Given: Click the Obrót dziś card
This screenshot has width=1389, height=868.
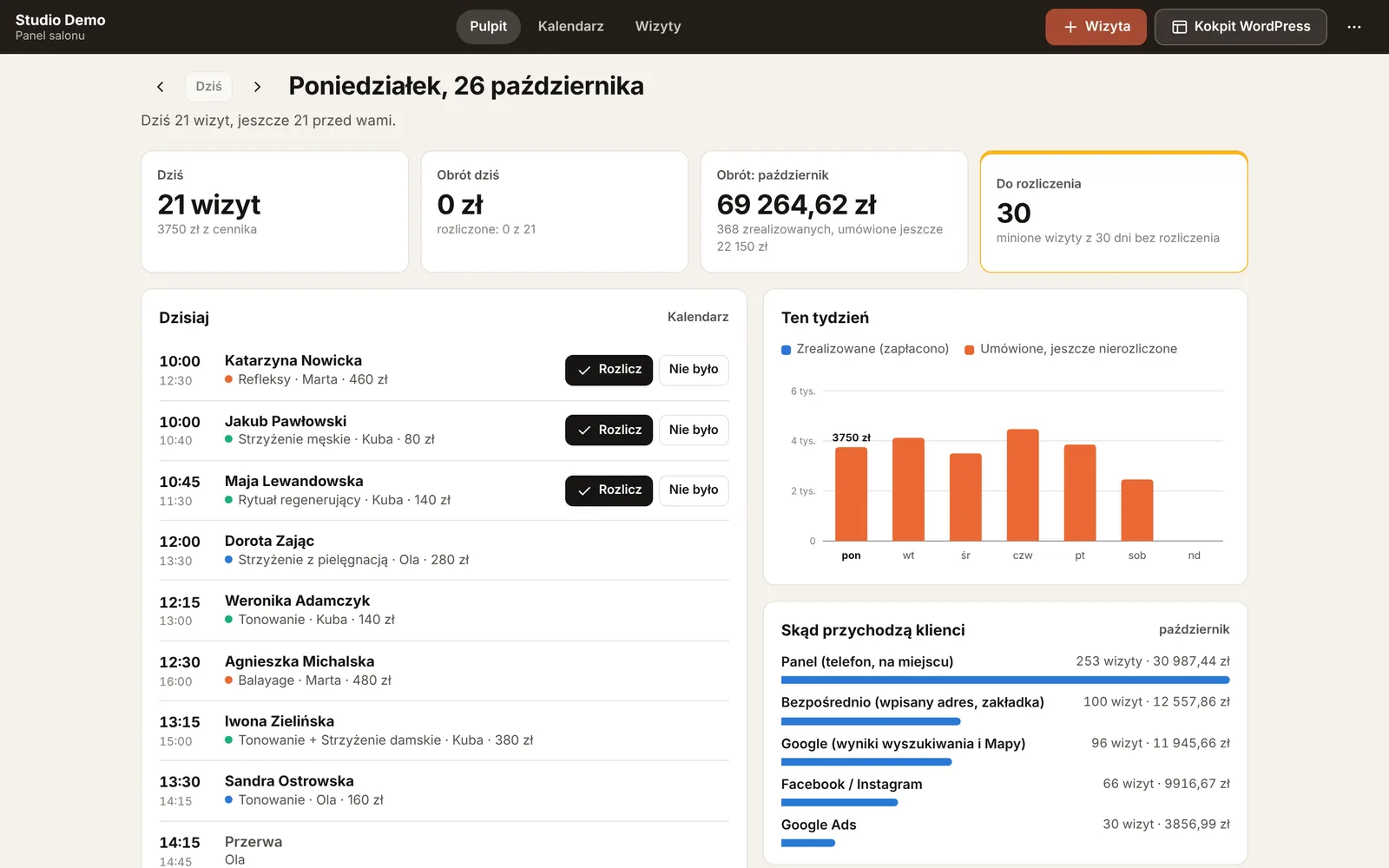Looking at the screenshot, I should 555,212.
